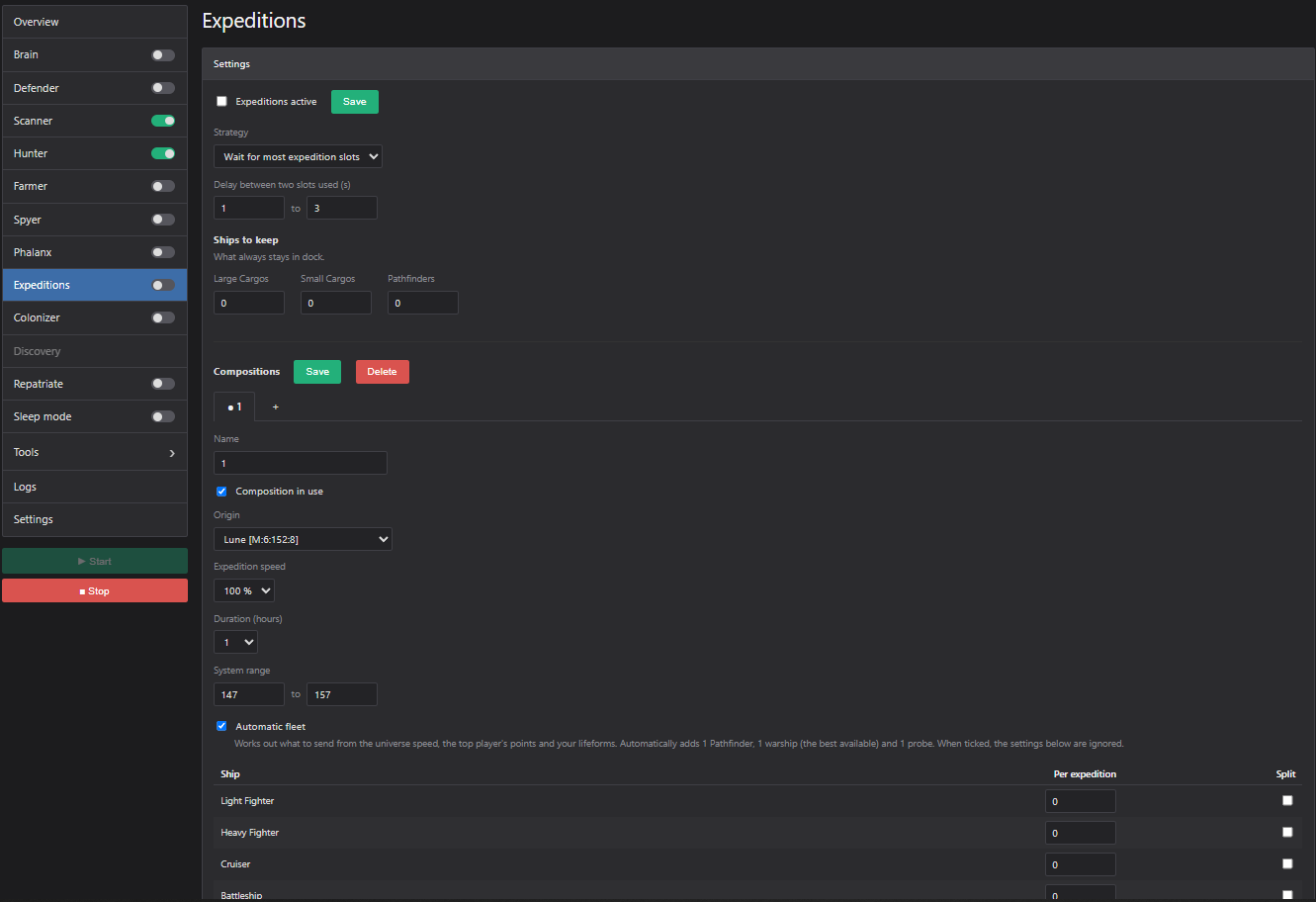Expand the Tools menu chevron
This screenshot has height=902, width=1316.
[x=172, y=453]
